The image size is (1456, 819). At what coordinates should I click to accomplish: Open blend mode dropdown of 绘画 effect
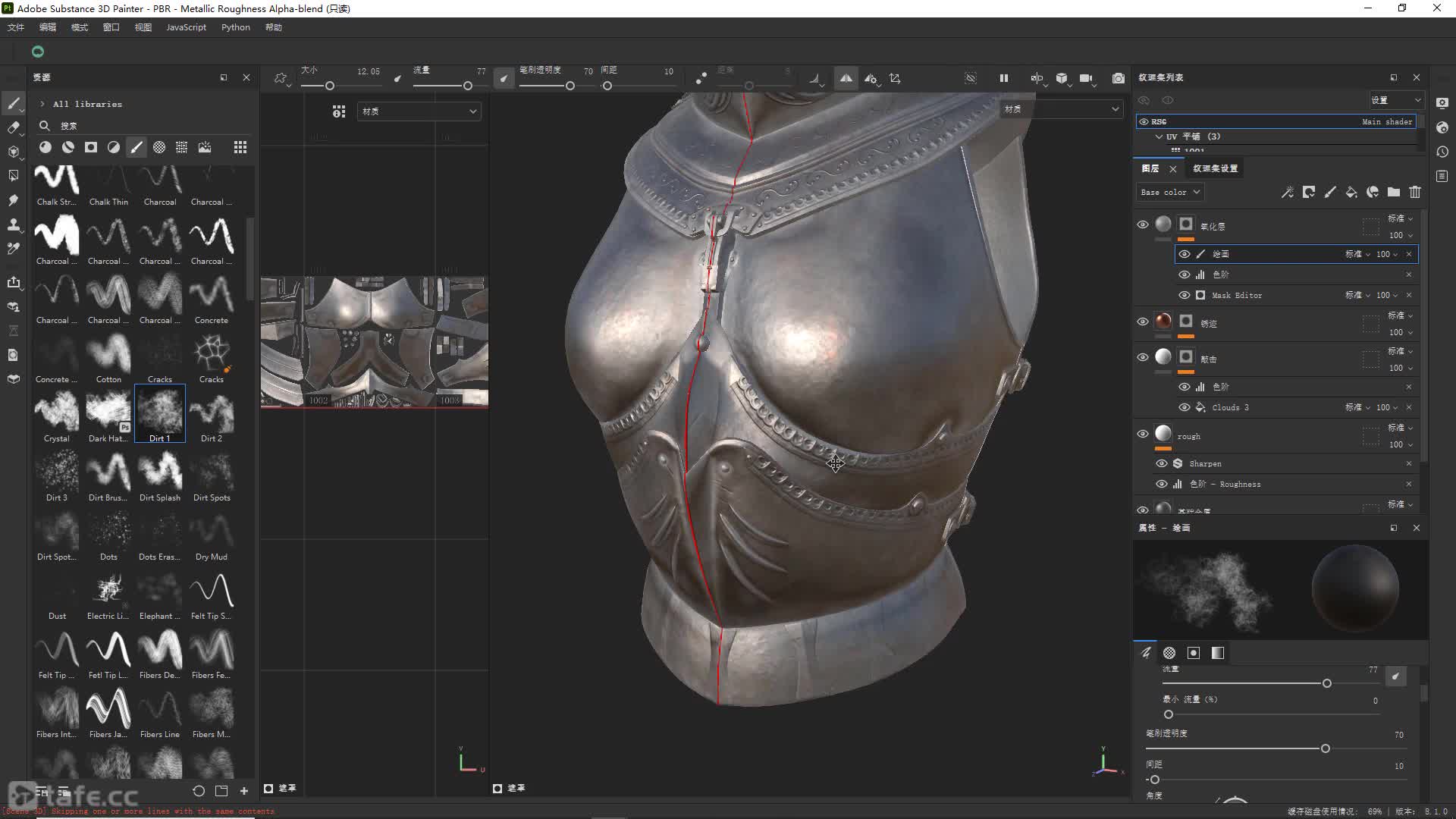coord(1357,254)
